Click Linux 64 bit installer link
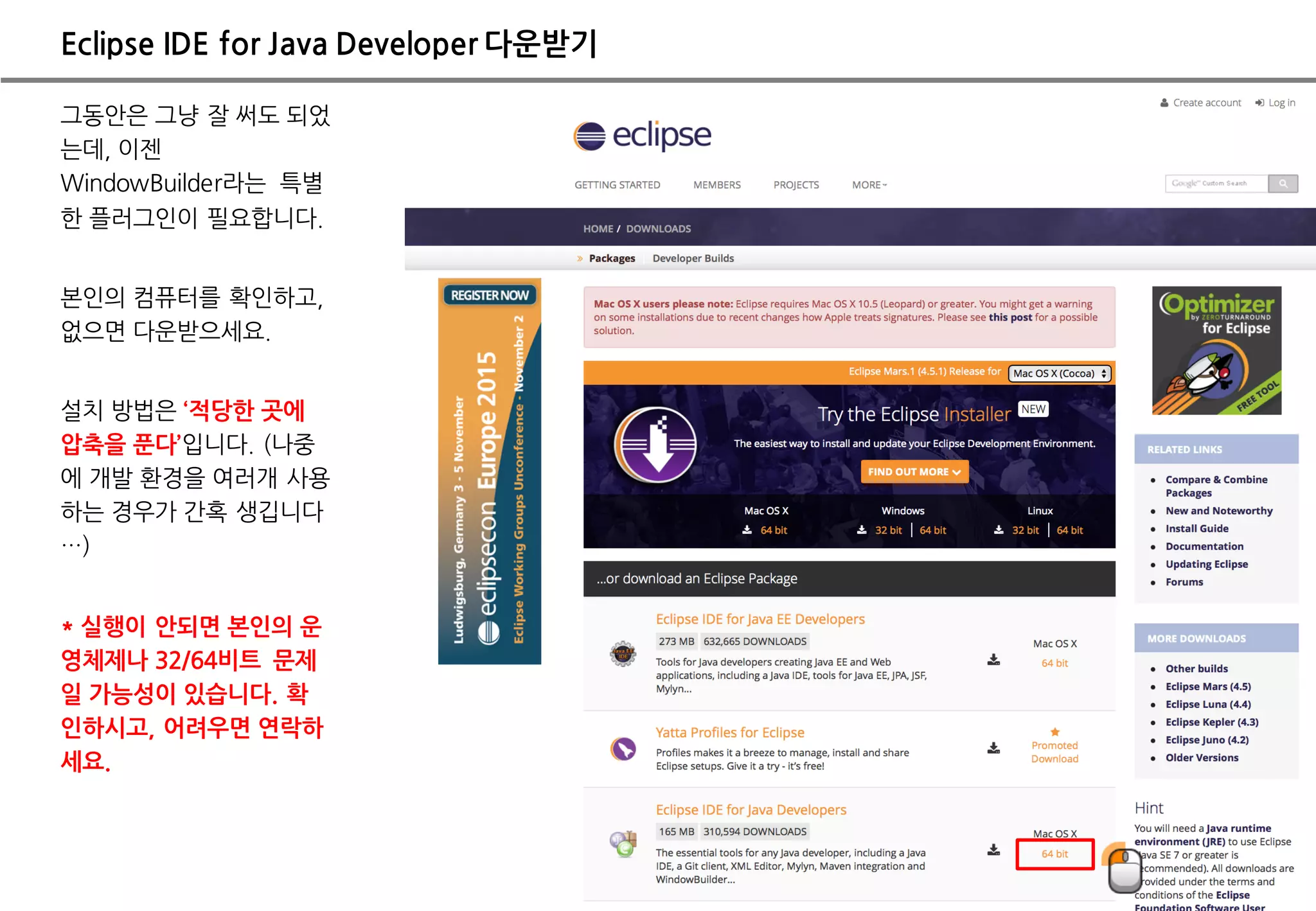This screenshot has width=1316, height=911. click(1069, 530)
